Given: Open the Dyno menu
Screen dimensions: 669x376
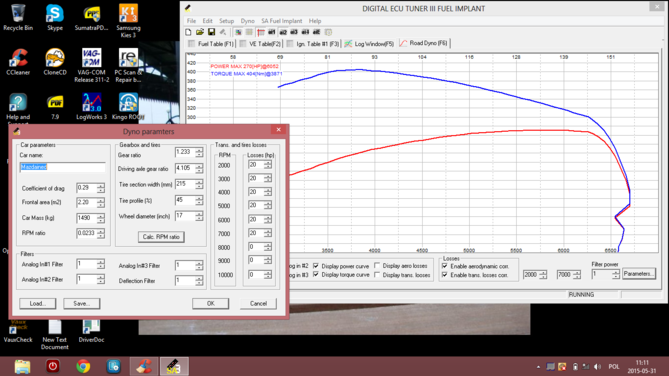Looking at the screenshot, I should [x=247, y=21].
